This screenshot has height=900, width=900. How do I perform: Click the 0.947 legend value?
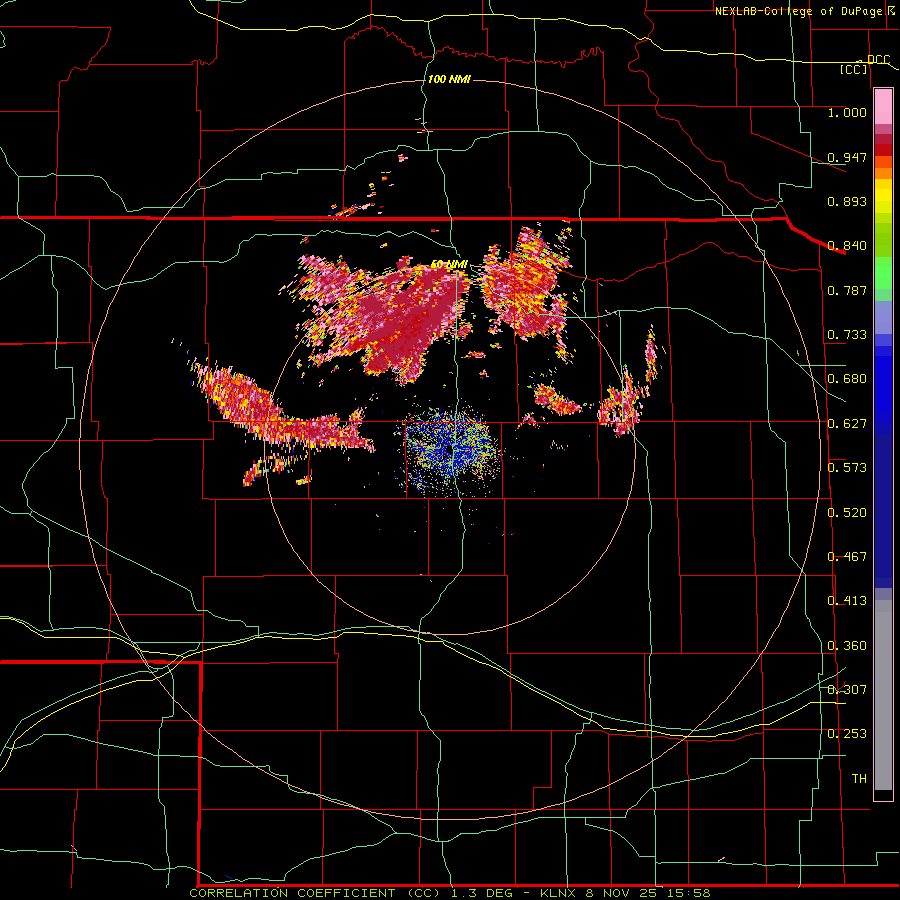[x=847, y=157]
